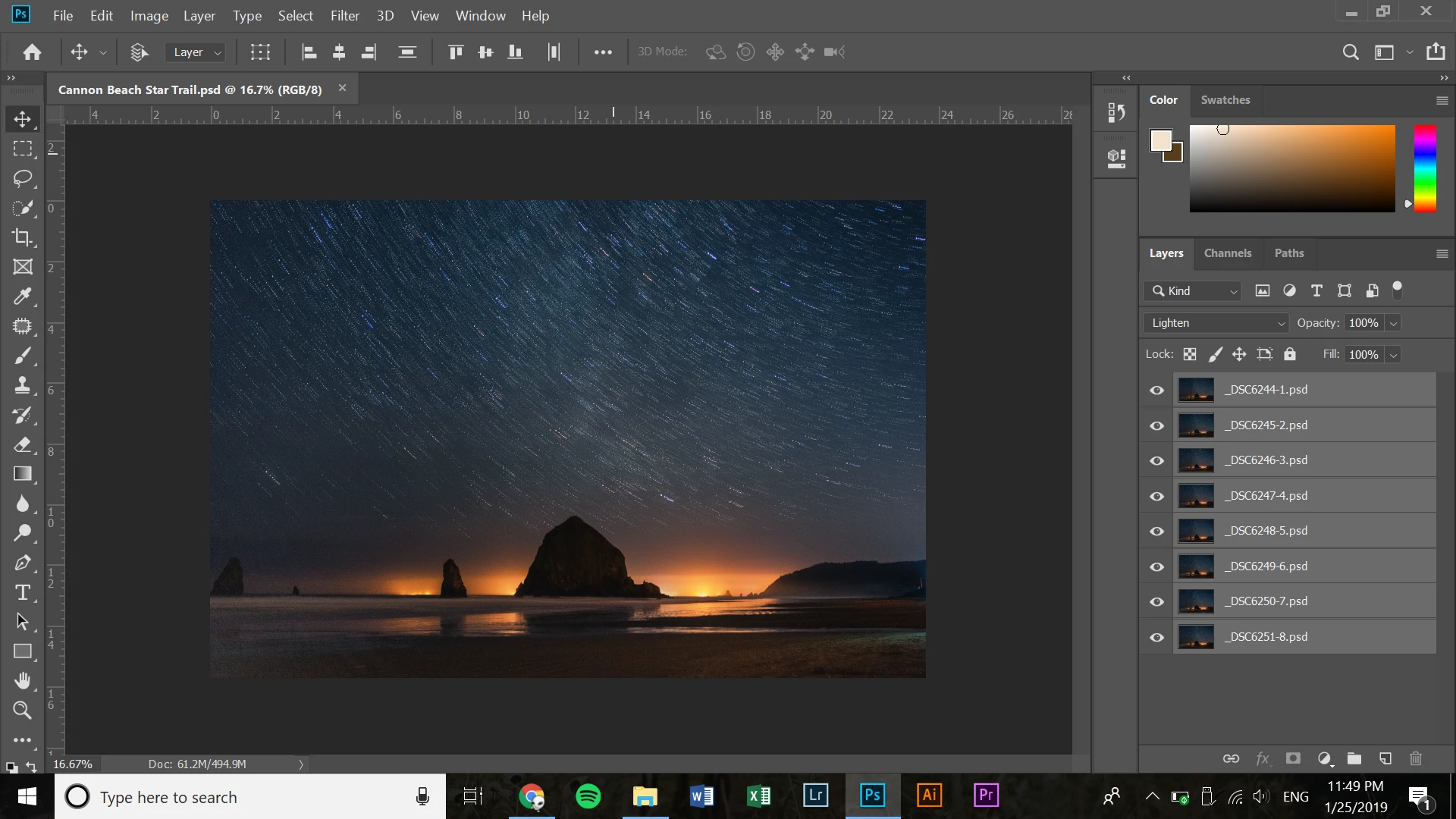Screen dimensions: 1456x819
Task: Switch to the Channels tab
Action: click(x=1227, y=253)
